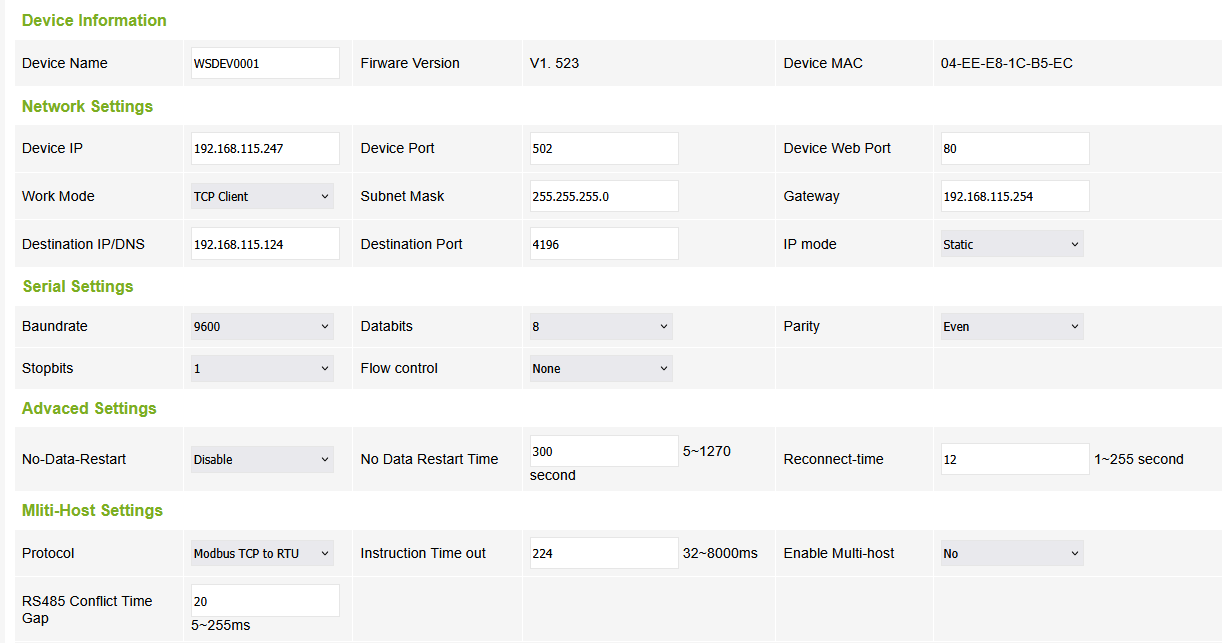This screenshot has height=643, width=1230.
Task: Select the Destination Port input
Action: 603,244
